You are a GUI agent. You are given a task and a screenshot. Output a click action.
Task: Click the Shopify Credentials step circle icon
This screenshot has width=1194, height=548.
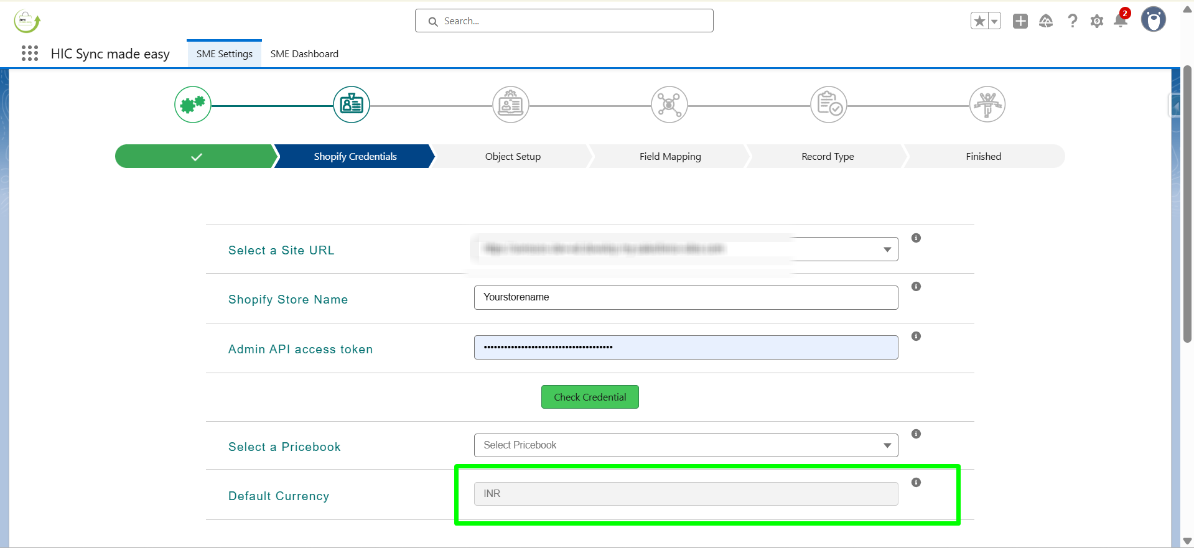coord(351,104)
